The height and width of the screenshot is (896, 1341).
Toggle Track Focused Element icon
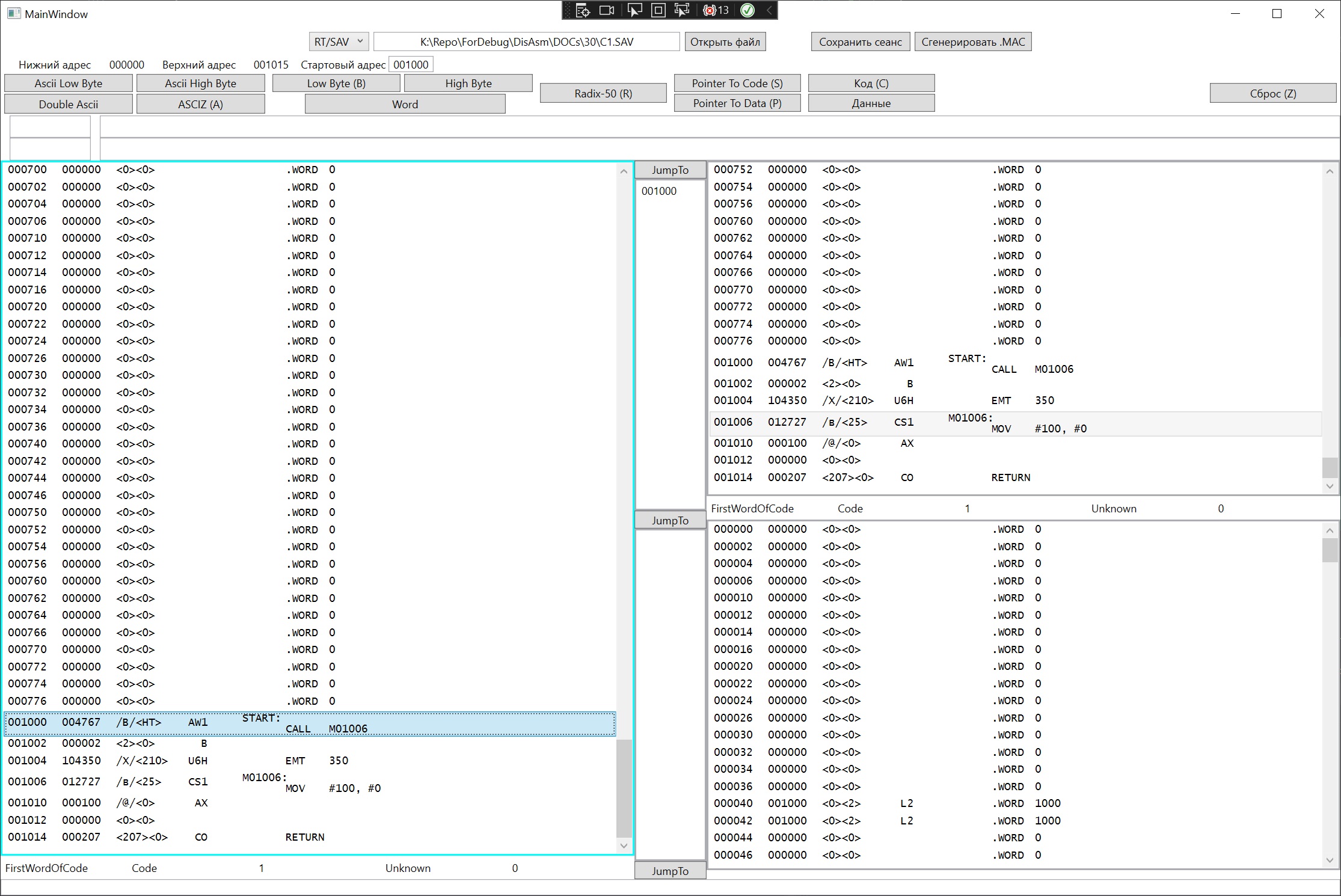coord(682,10)
